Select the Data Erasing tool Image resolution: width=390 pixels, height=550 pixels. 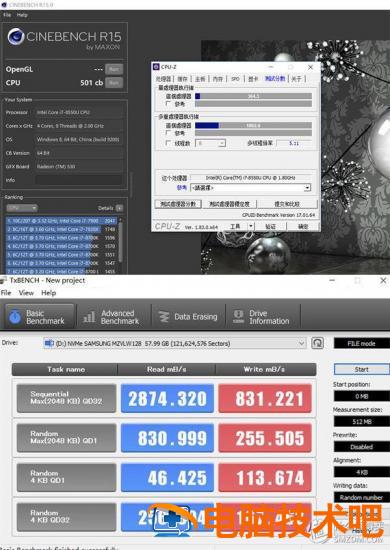tap(188, 317)
